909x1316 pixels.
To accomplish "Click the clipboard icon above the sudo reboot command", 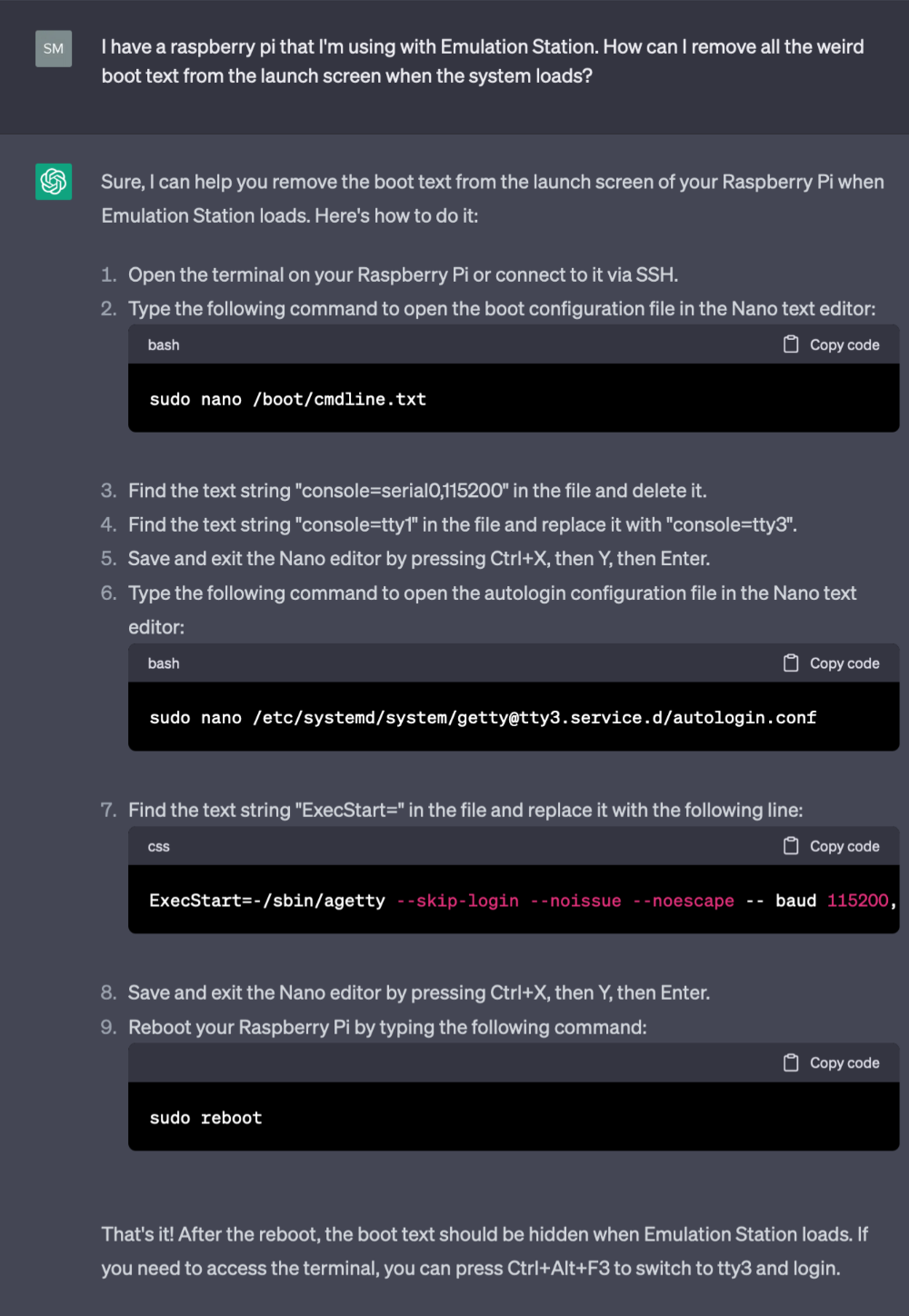I will 790,1062.
